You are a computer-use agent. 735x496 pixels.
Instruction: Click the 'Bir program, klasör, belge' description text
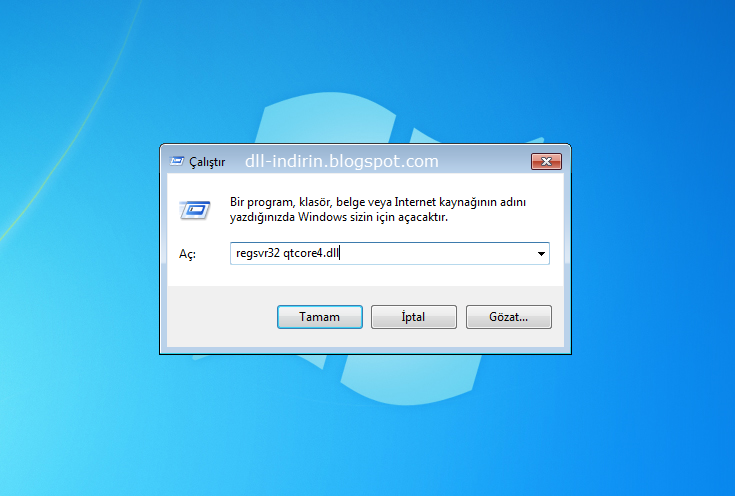(378, 210)
